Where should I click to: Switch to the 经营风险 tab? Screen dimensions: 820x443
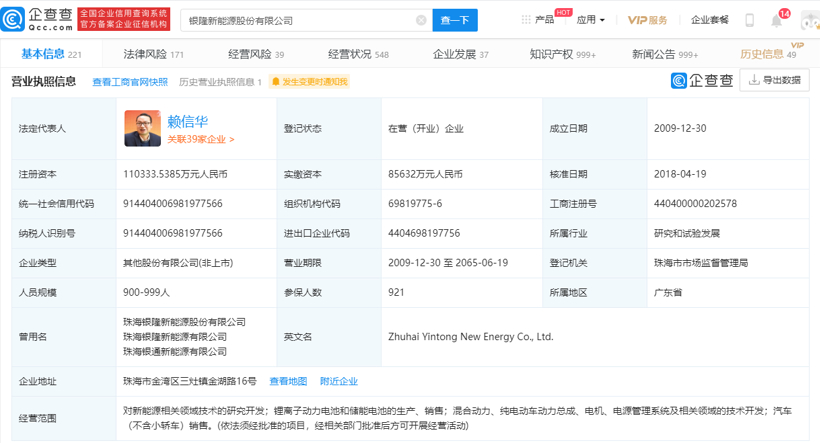pos(256,54)
